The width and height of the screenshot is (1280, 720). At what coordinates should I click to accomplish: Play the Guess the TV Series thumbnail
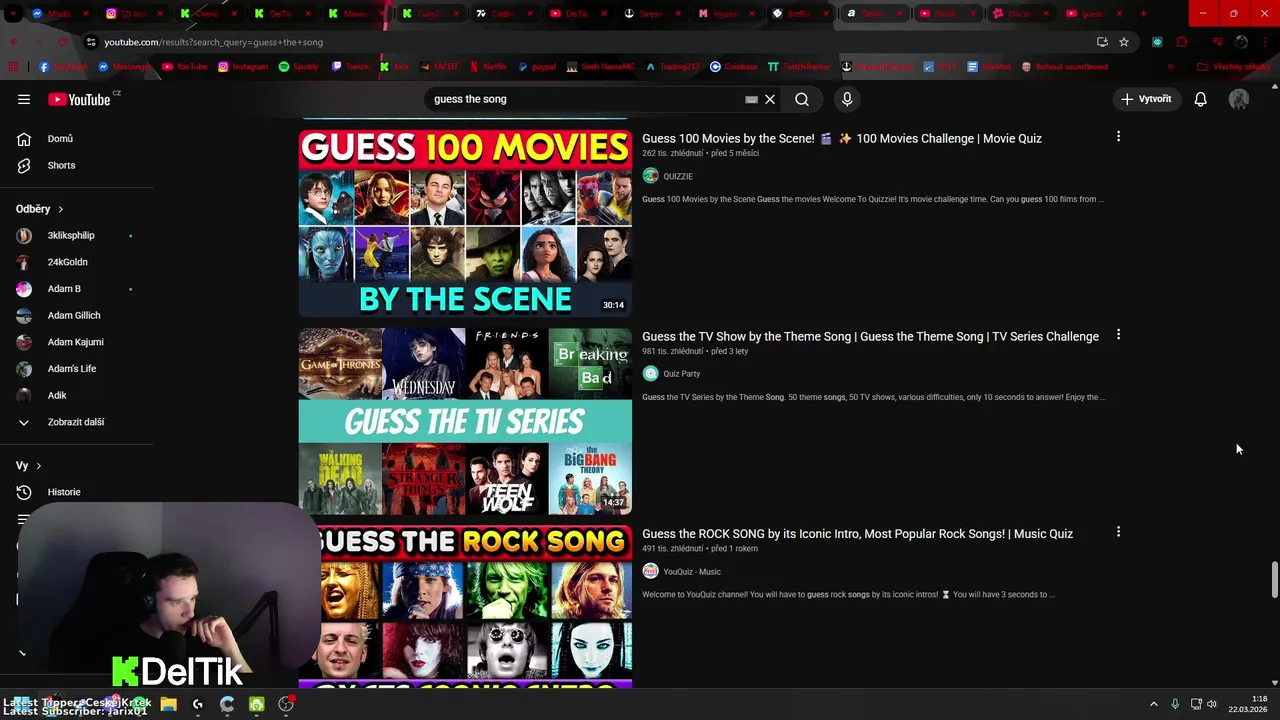point(465,421)
